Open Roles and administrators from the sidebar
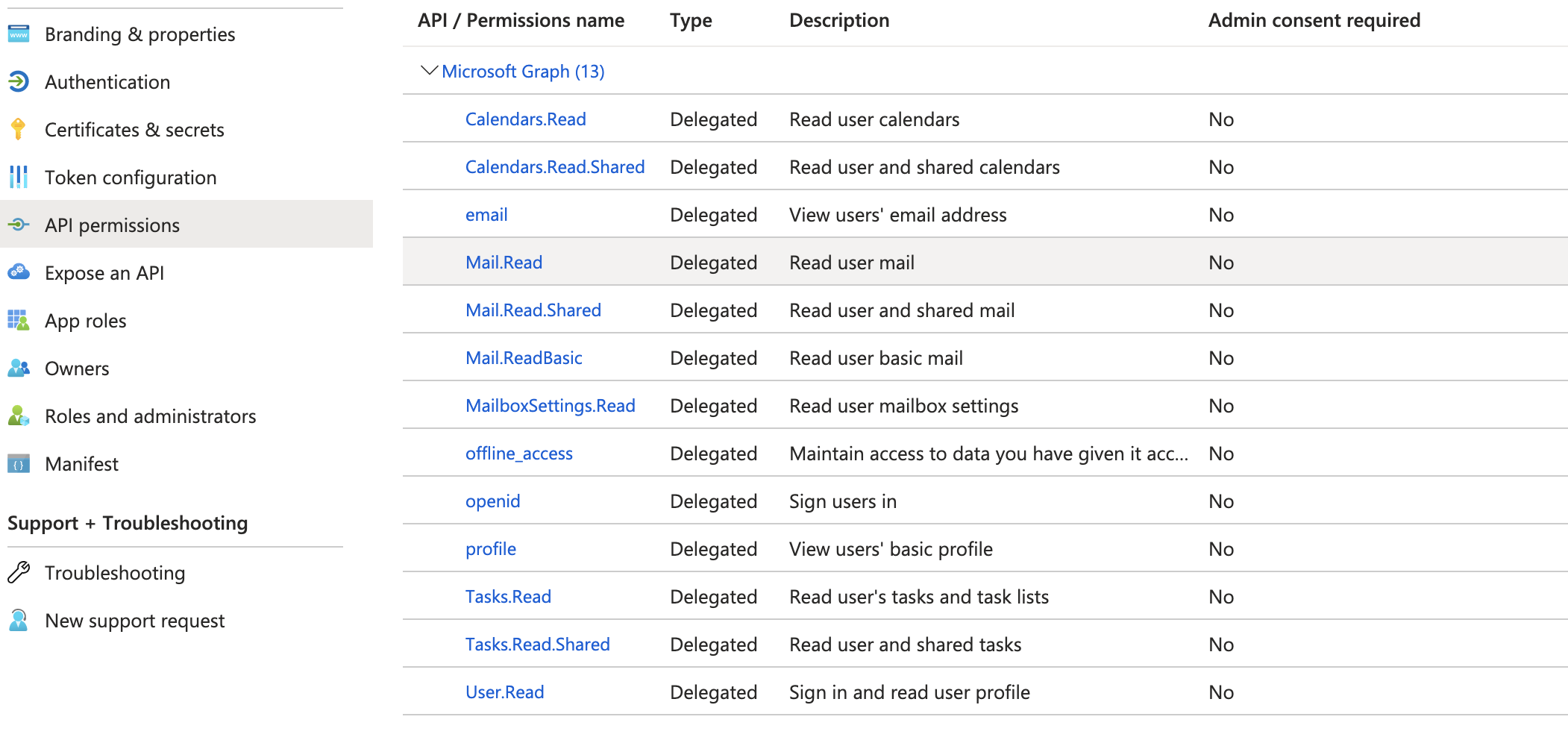Image resolution: width=1568 pixels, height=746 pixels. (150, 416)
